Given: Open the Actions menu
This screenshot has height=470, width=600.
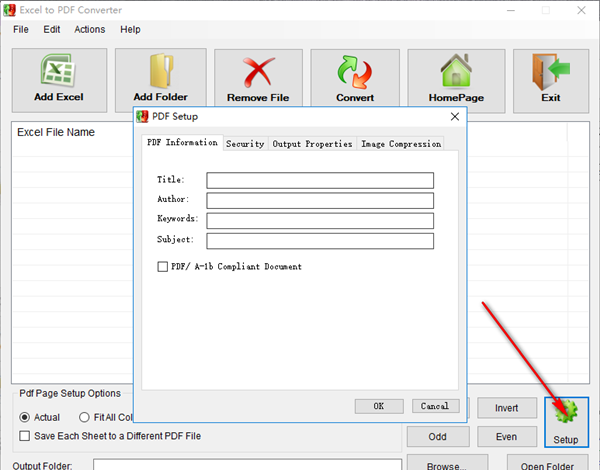Looking at the screenshot, I should tap(90, 29).
